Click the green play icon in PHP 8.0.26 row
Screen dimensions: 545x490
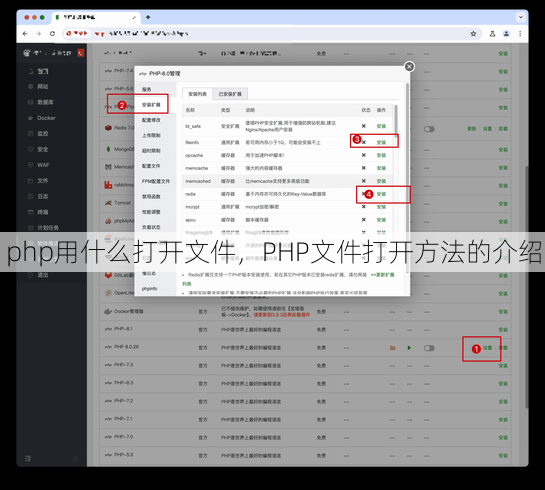tap(409, 348)
